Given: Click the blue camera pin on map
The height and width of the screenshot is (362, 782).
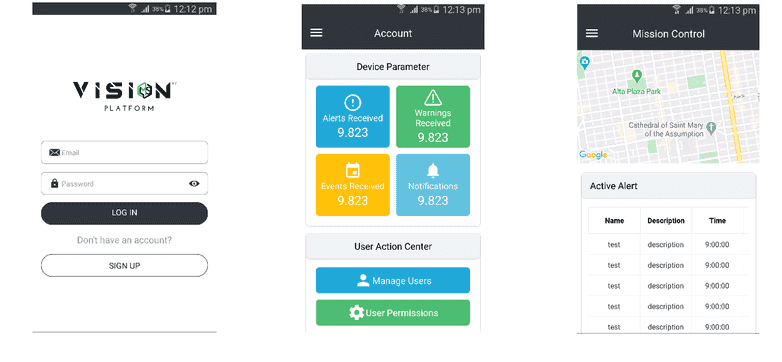Looking at the screenshot, I should tap(585, 63).
